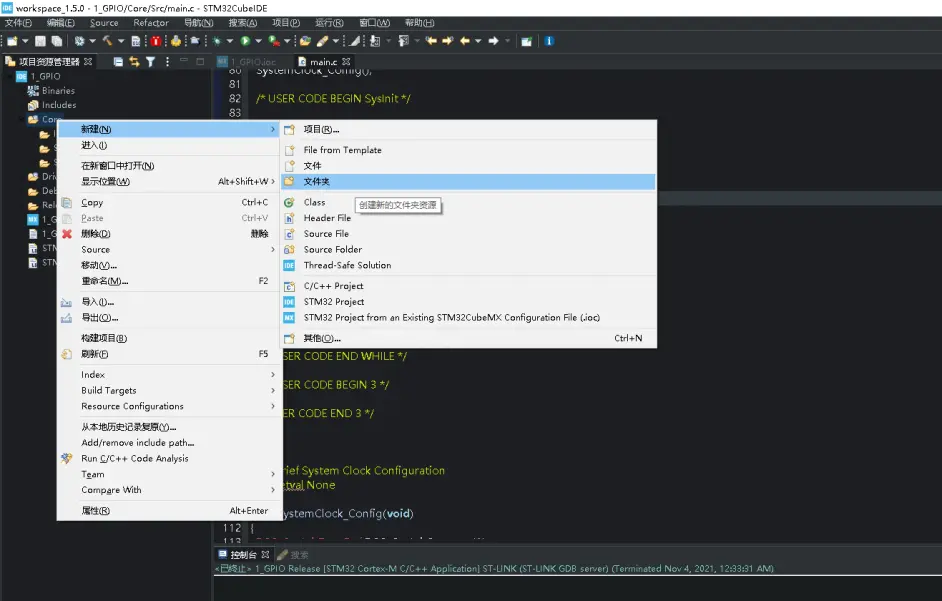942x601 pixels.
Task: Close the main.c editor tab
Action: 346,61
